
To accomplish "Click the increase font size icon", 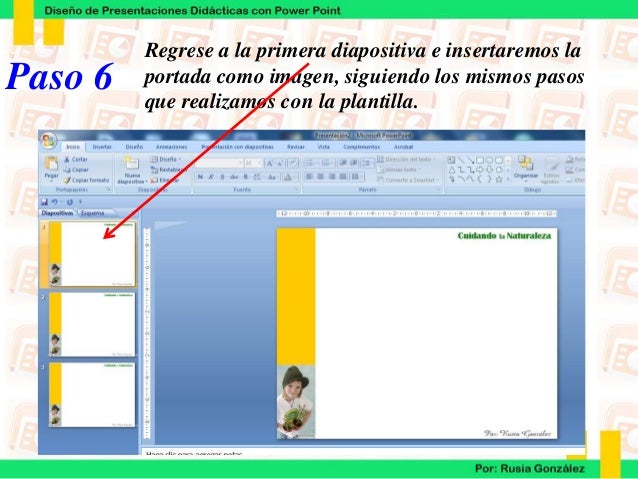I will (x=269, y=164).
